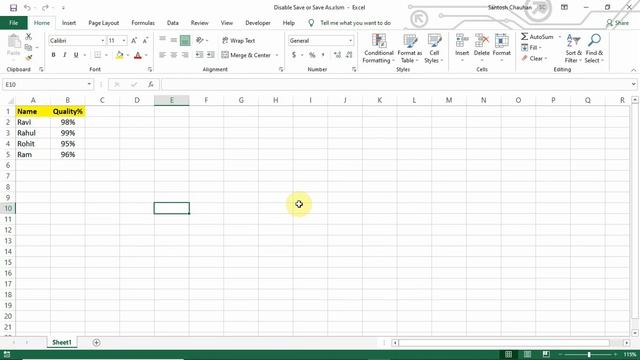Decrease font size with the smaller A icon

click(x=145, y=40)
